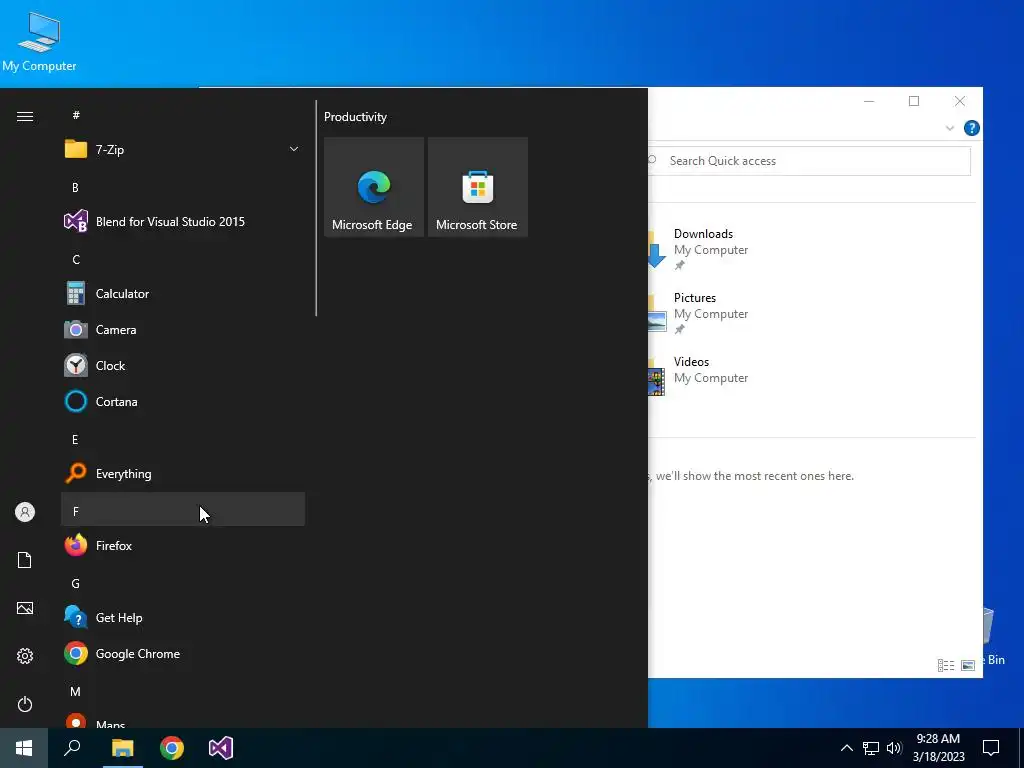The height and width of the screenshot is (768, 1024).
Task: Open Videos folder in File Explorer
Action: click(699, 376)
